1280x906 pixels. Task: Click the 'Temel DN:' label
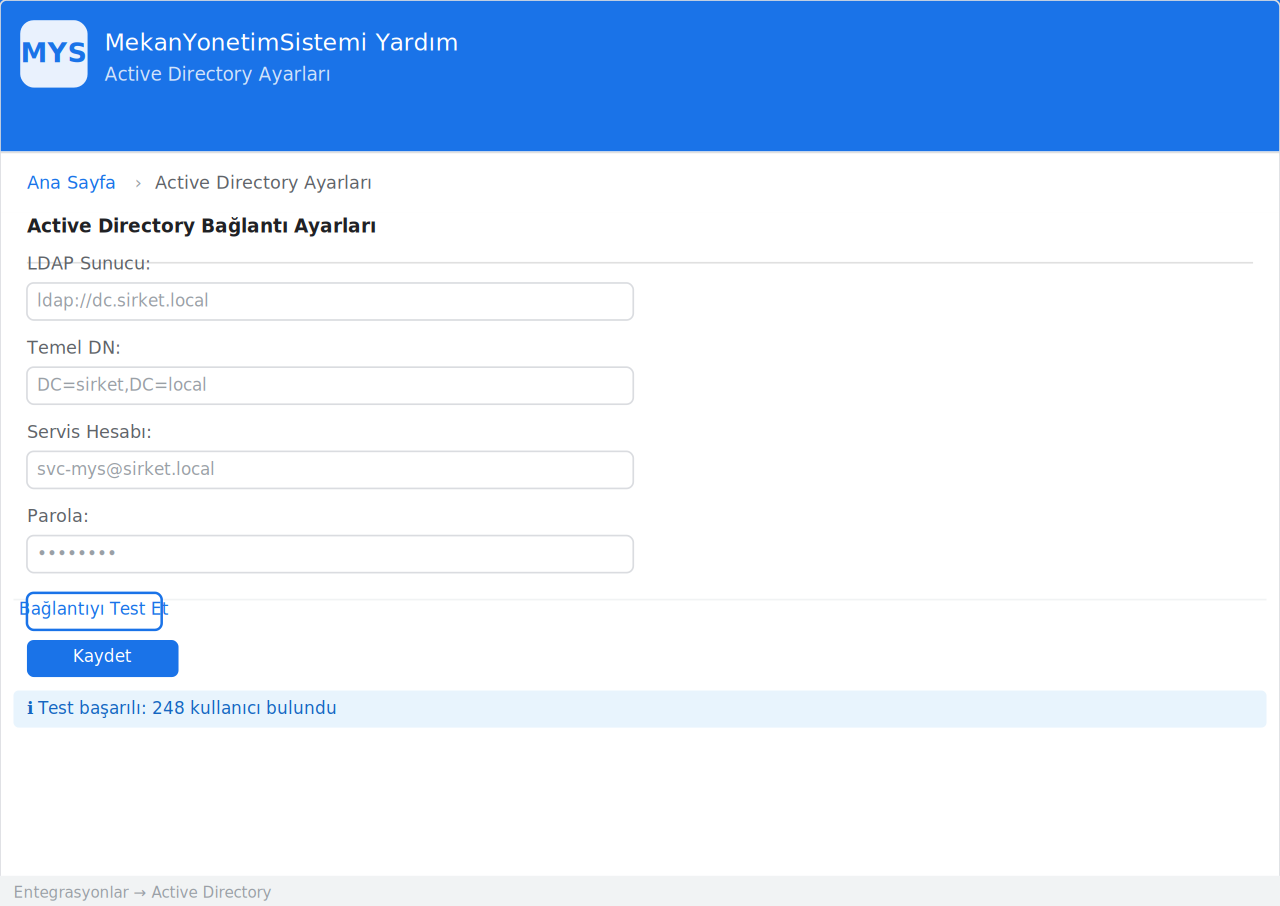coord(74,348)
